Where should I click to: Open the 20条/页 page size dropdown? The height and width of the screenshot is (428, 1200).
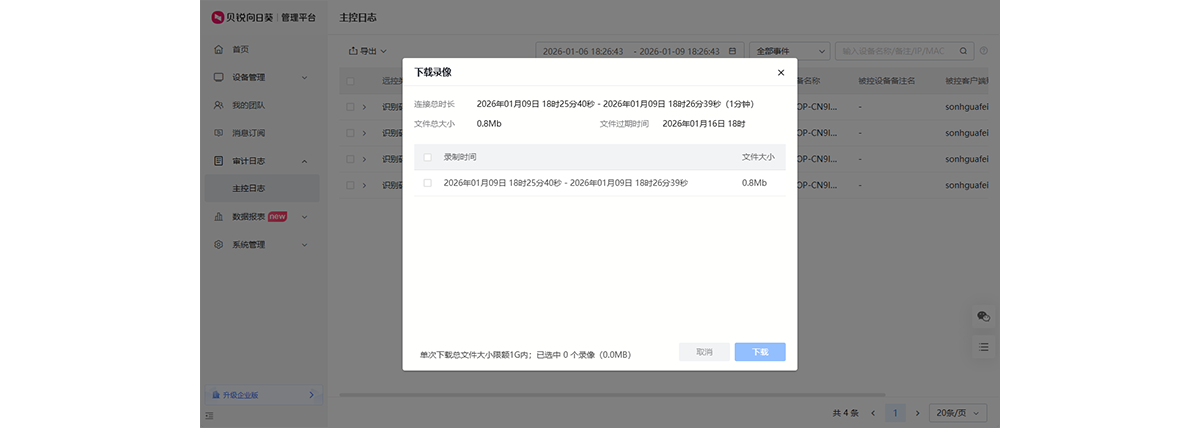[958, 413]
